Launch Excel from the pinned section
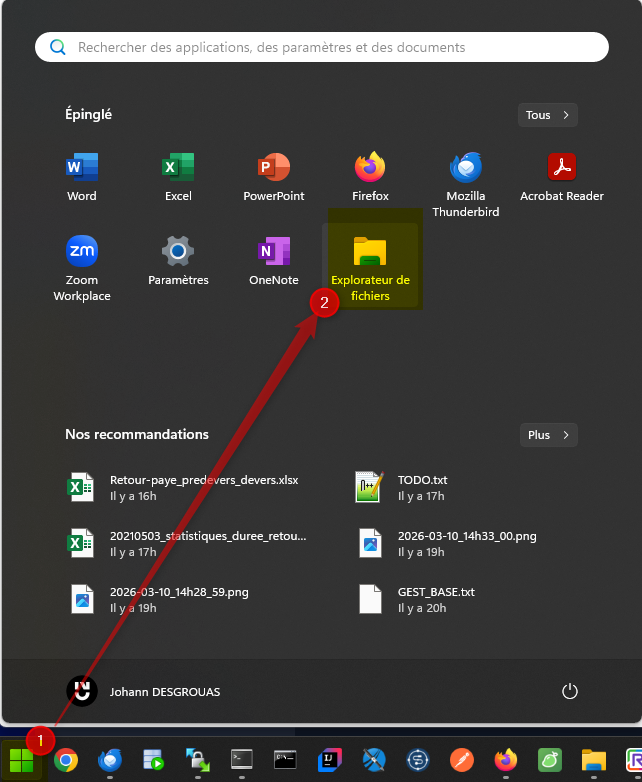This screenshot has width=642, height=782. 178,176
